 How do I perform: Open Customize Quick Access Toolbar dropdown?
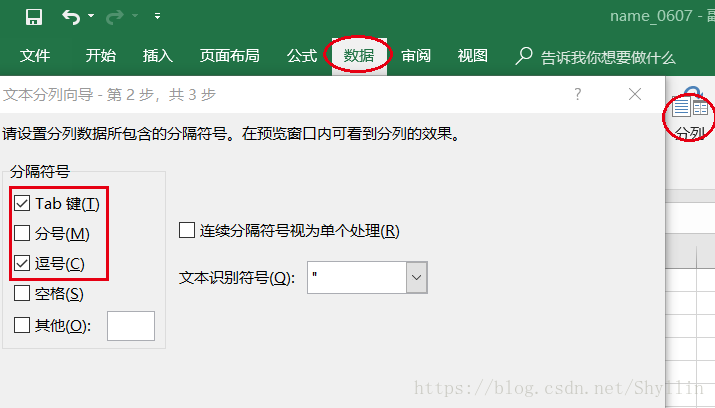point(157,16)
